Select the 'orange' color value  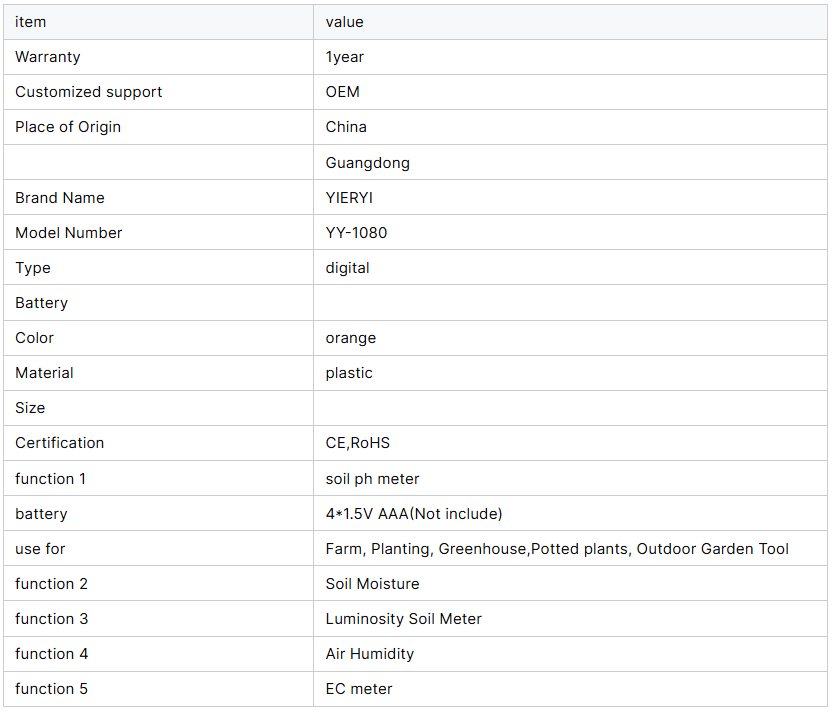(350, 338)
